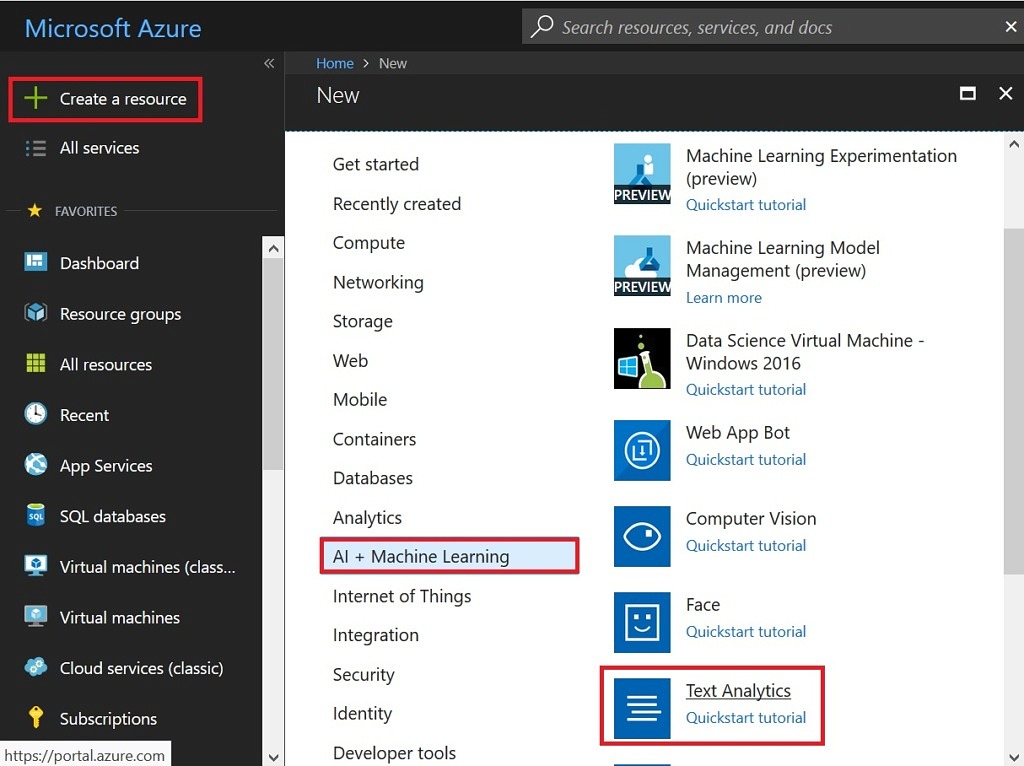This screenshot has width=1024, height=766.
Task: Select the Databases category
Action: pos(373,478)
